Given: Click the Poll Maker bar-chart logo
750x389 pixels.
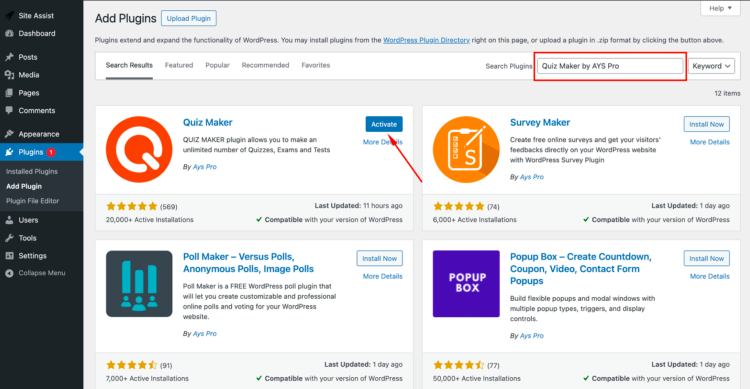Looking at the screenshot, I should [139, 284].
